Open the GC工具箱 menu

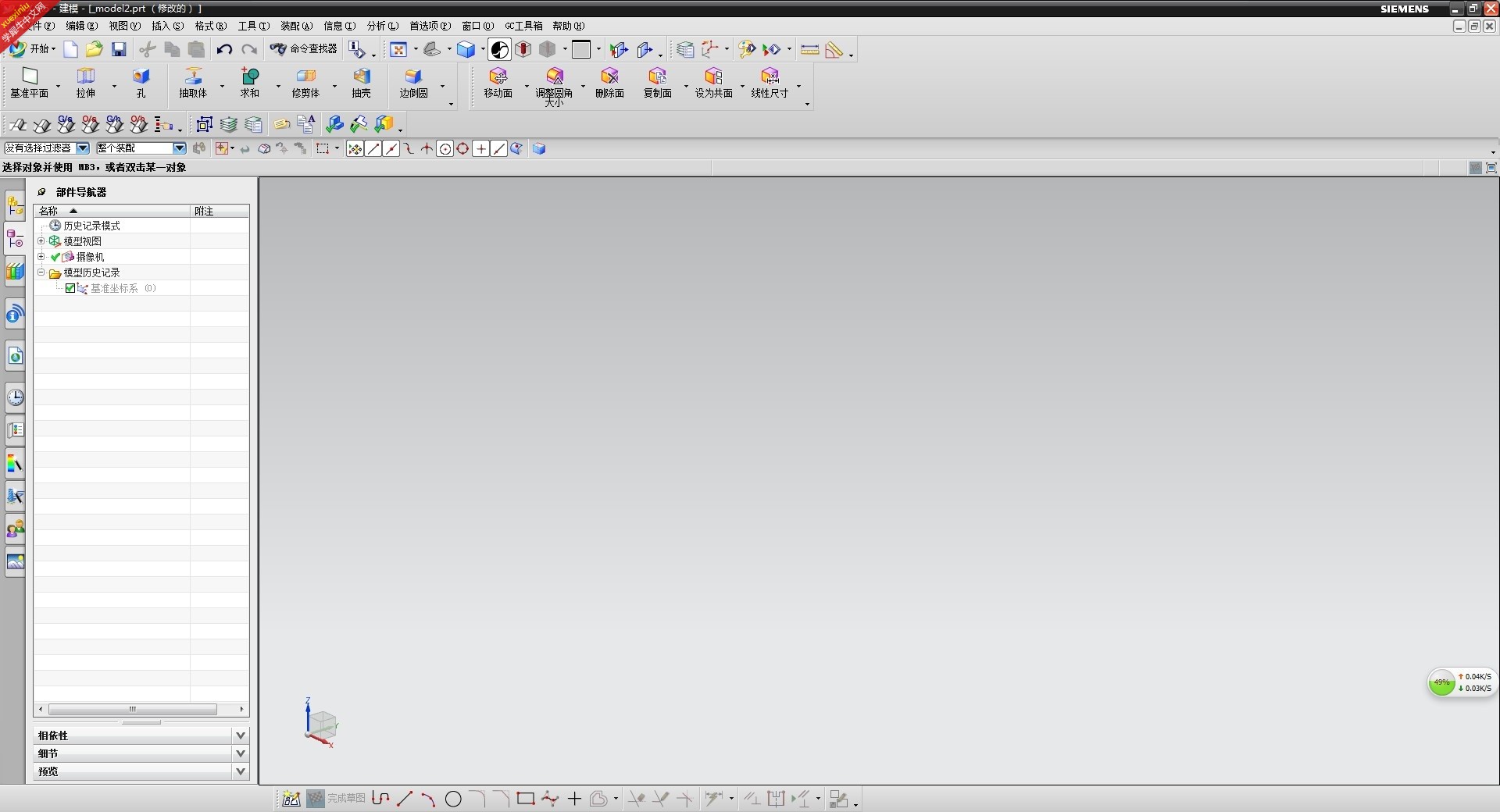click(523, 26)
